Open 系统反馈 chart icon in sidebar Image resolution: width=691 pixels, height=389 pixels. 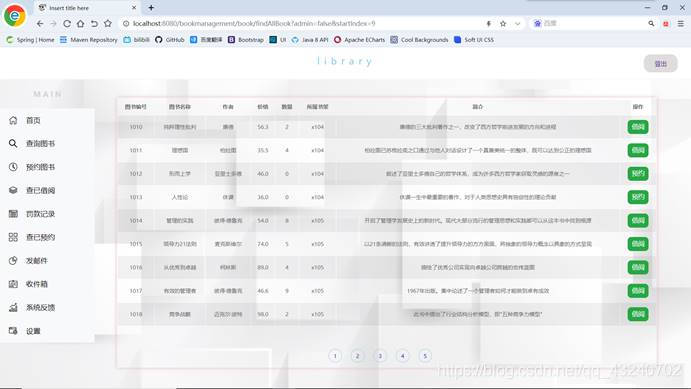pos(13,307)
